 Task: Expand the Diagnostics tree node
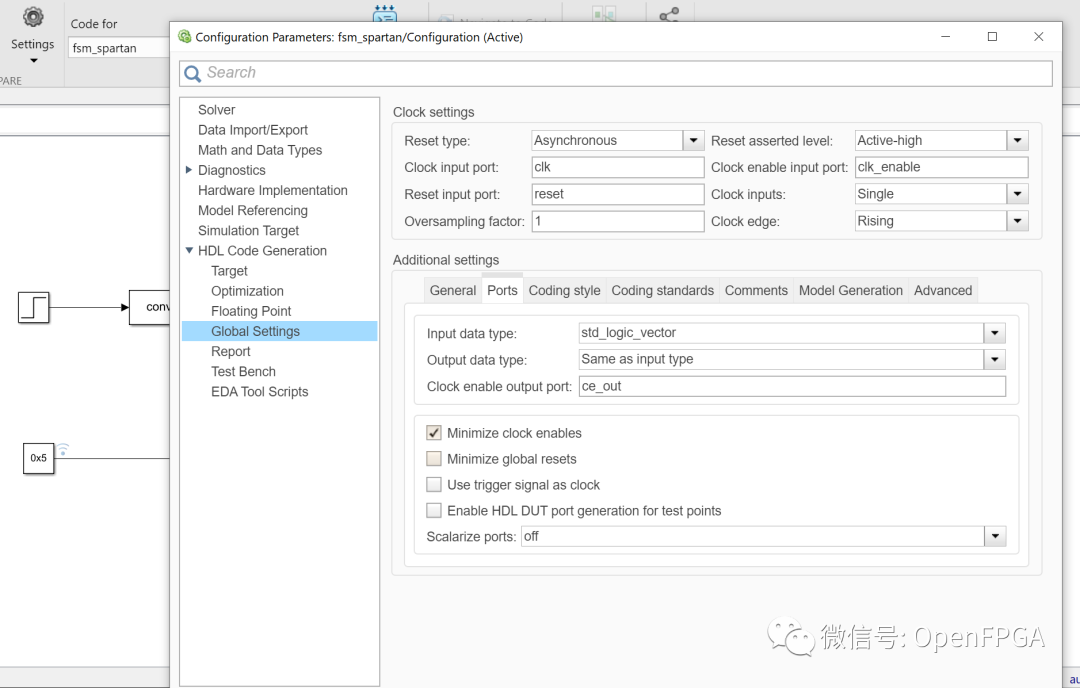click(189, 170)
